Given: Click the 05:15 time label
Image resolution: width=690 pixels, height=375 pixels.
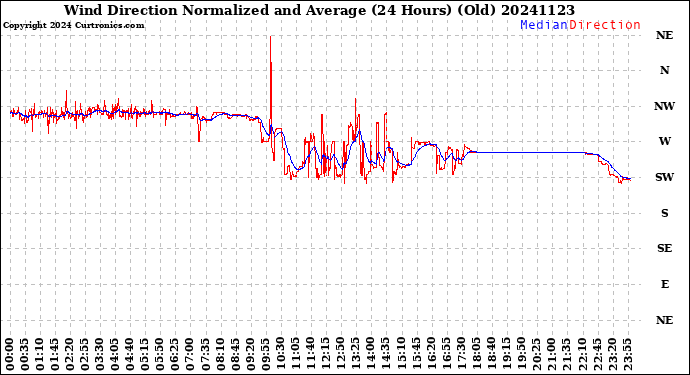Looking at the screenshot, I should (x=145, y=354).
